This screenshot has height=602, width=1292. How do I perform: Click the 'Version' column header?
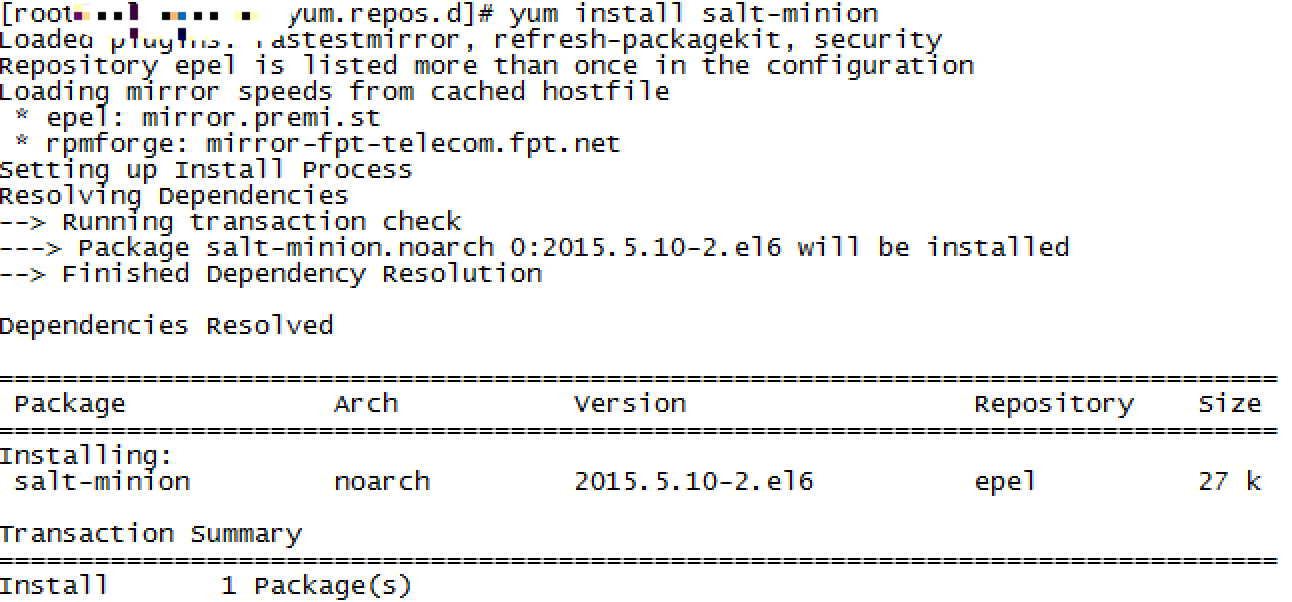click(630, 405)
